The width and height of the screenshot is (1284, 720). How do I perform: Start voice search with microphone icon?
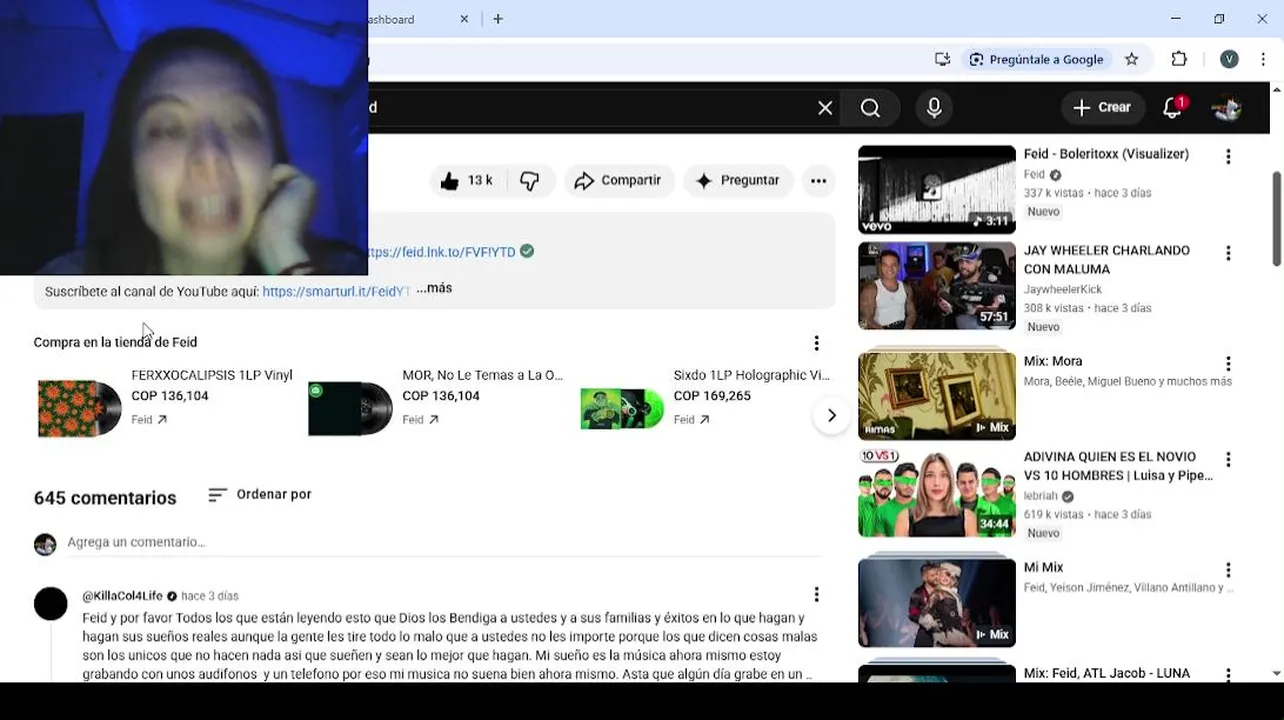tap(934, 108)
